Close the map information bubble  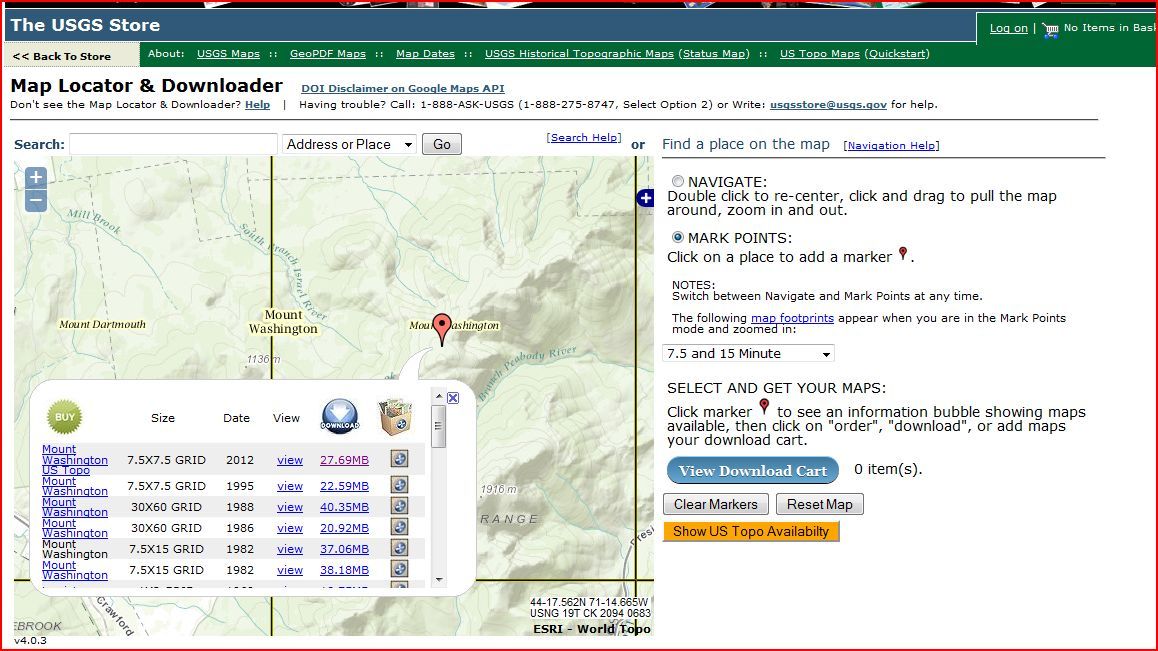click(x=453, y=398)
